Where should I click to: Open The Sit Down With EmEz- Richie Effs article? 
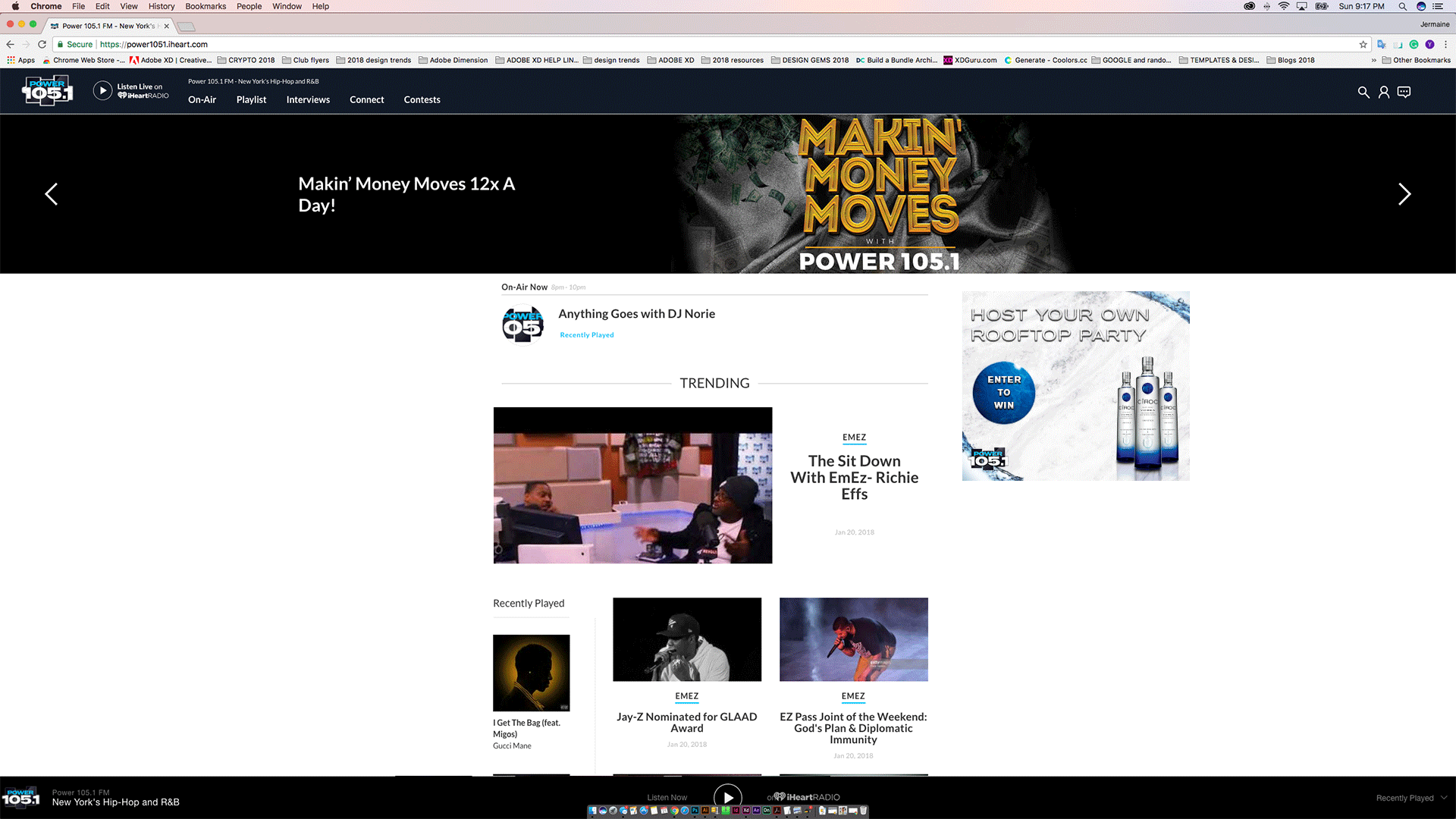click(x=855, y=477)
